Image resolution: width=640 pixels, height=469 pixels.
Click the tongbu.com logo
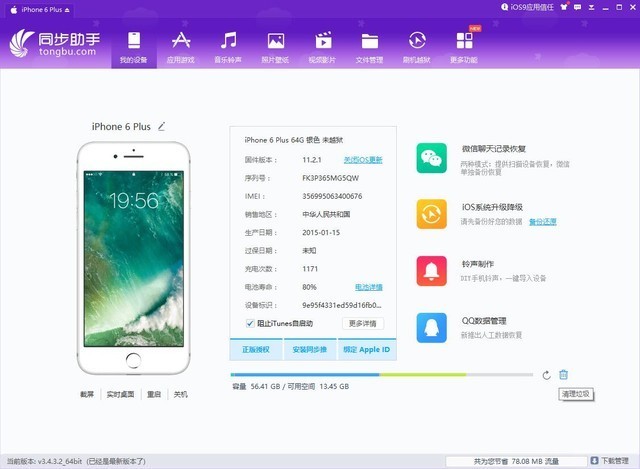click(54, 43)
